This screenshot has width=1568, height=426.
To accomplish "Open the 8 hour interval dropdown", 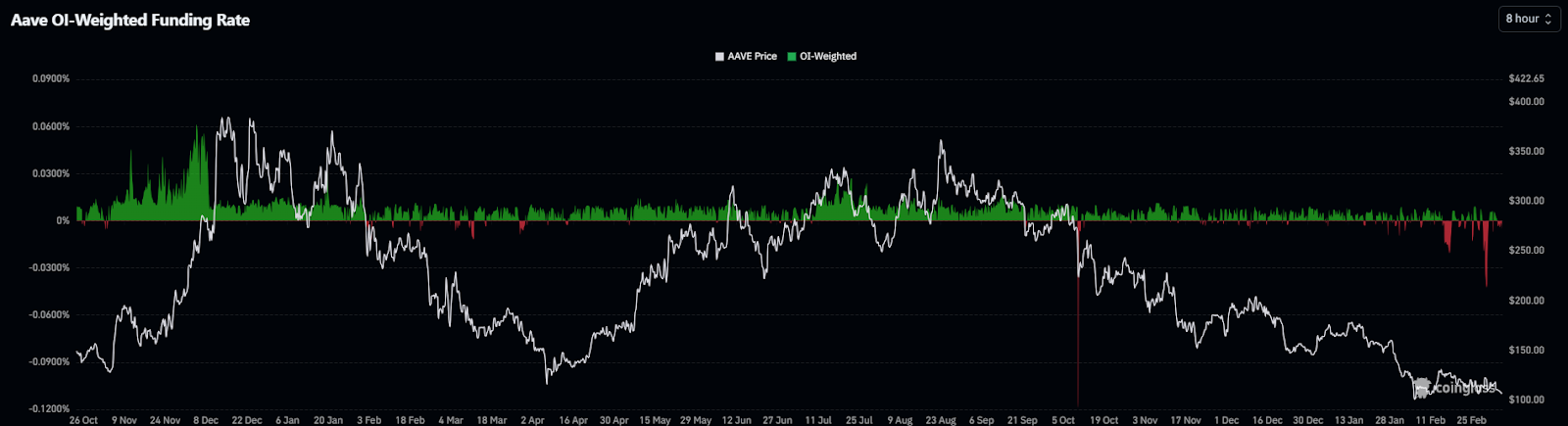I will click(x=1529, y=19).
